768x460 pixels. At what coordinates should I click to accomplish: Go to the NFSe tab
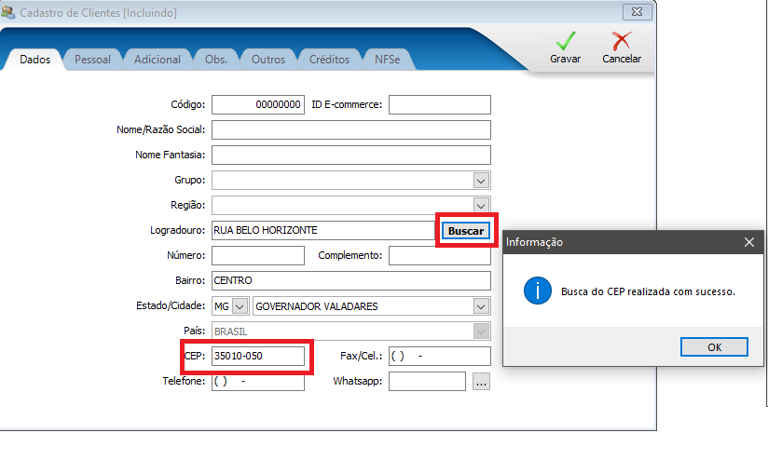pos(388,60)
